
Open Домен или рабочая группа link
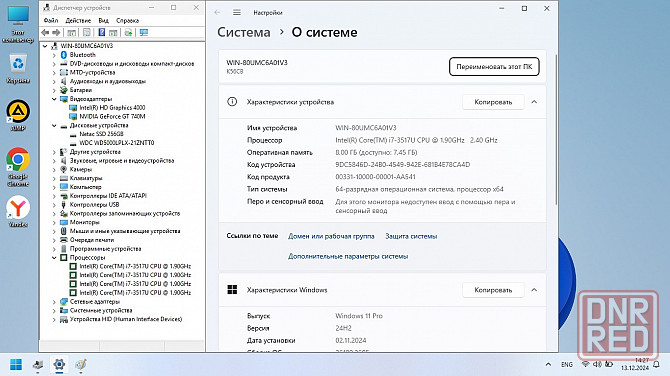click(x=331, y=236)
